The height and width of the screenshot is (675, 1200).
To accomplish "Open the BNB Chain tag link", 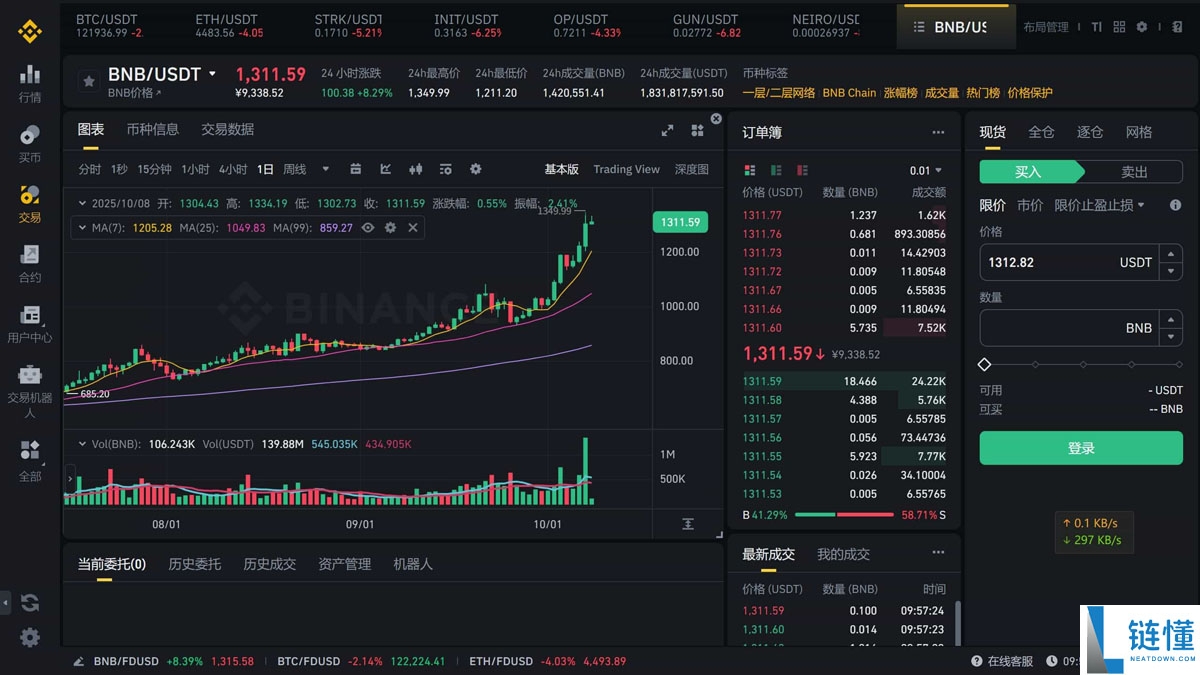I will point(849,93).
